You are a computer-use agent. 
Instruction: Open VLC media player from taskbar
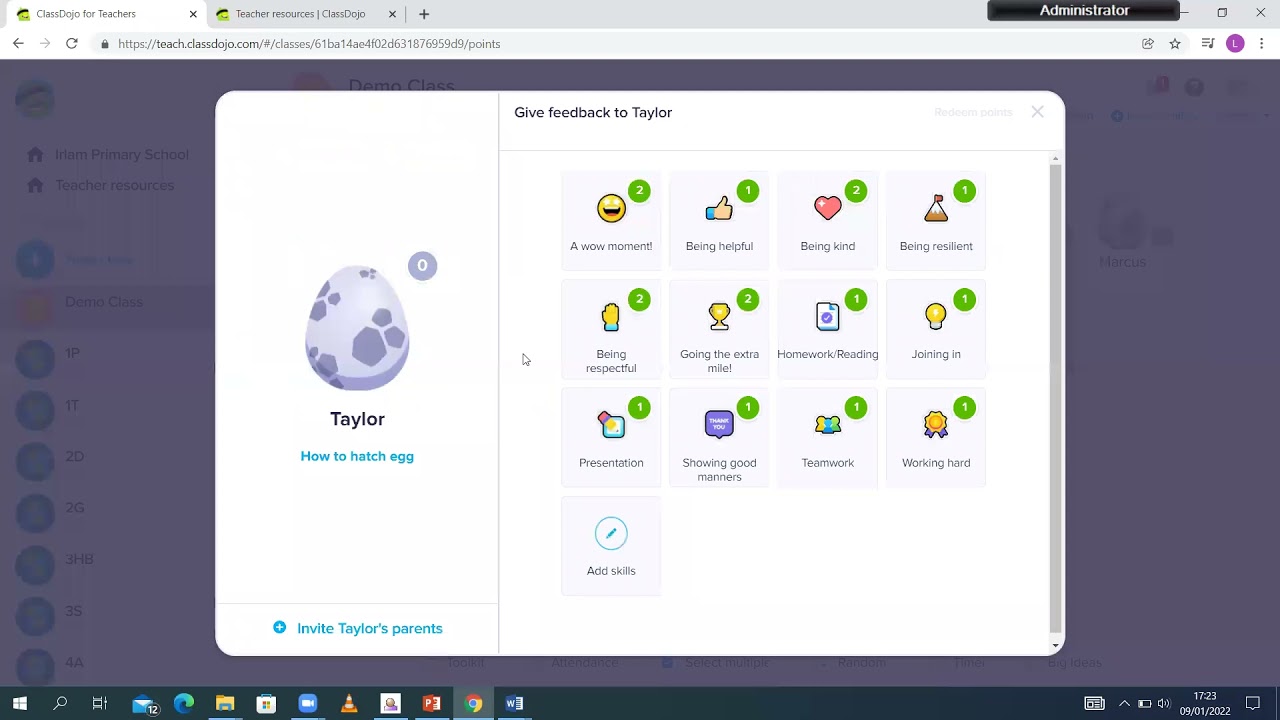[349, 703]
